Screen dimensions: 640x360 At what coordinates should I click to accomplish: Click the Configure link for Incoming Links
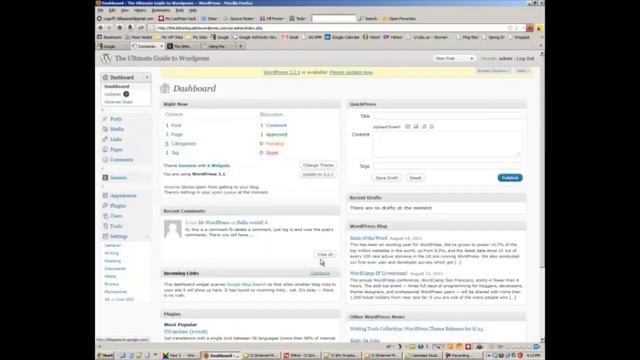pos(320,273)
